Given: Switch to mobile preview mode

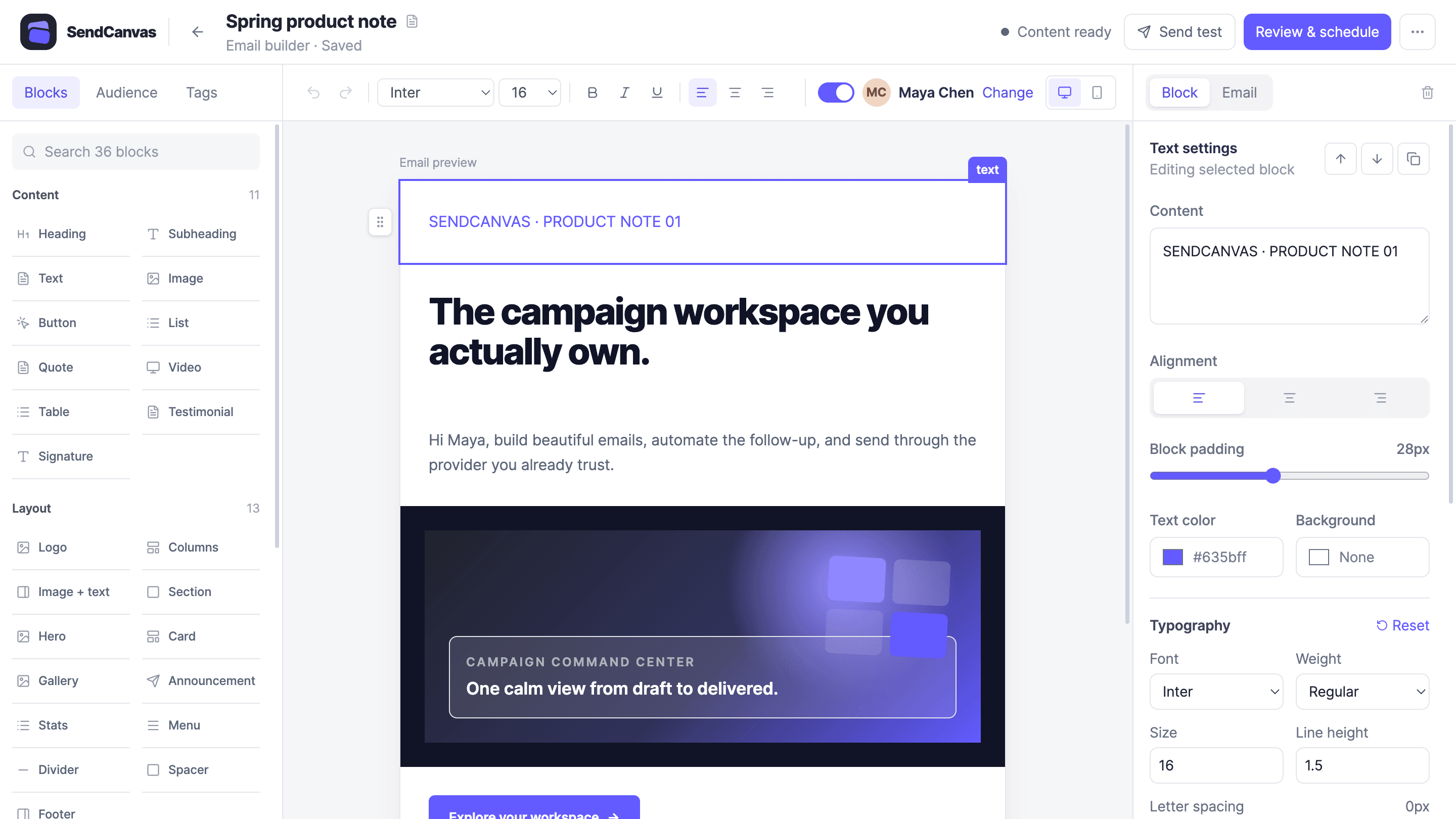Looking at the screenshot, I should tap(1097, 92).
